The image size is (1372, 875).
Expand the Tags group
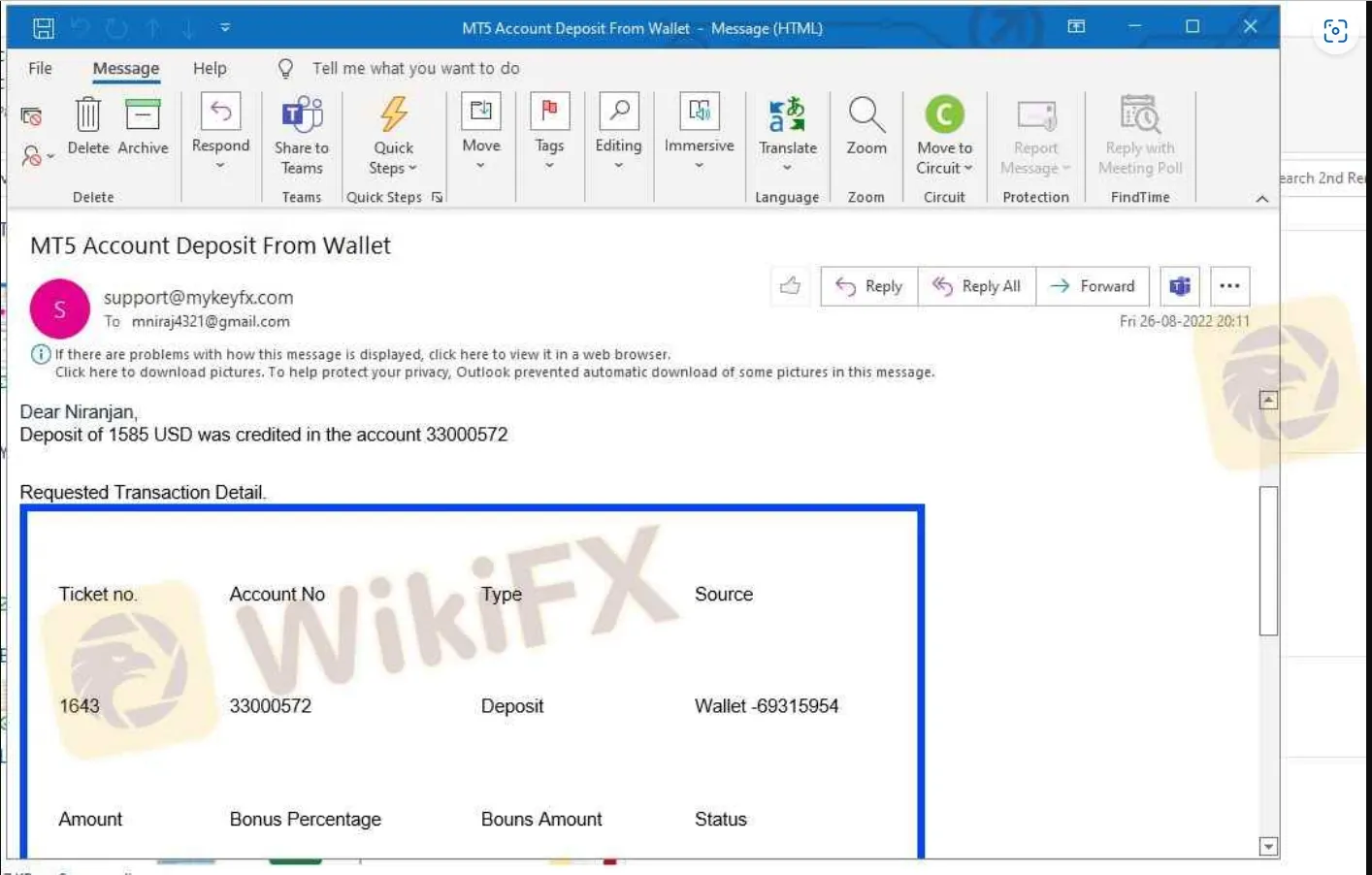click(549, 133)
